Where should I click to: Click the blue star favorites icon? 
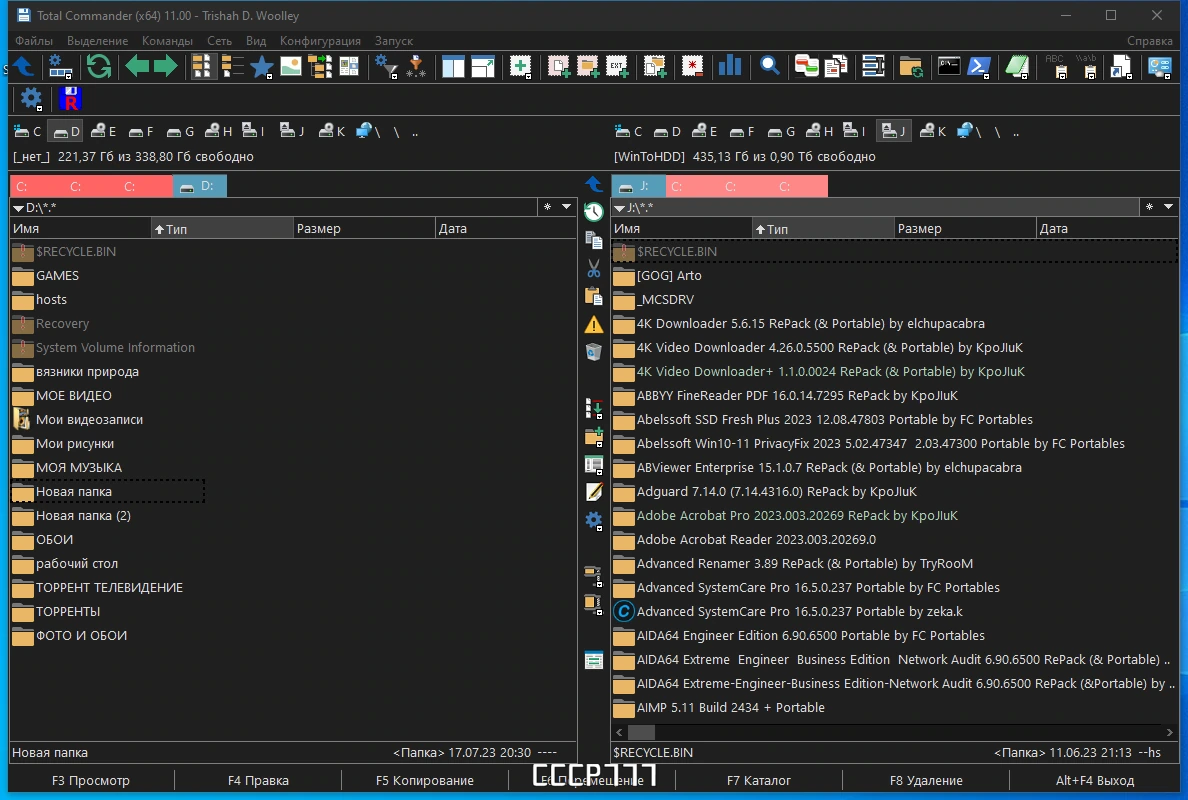coord(261,67)
